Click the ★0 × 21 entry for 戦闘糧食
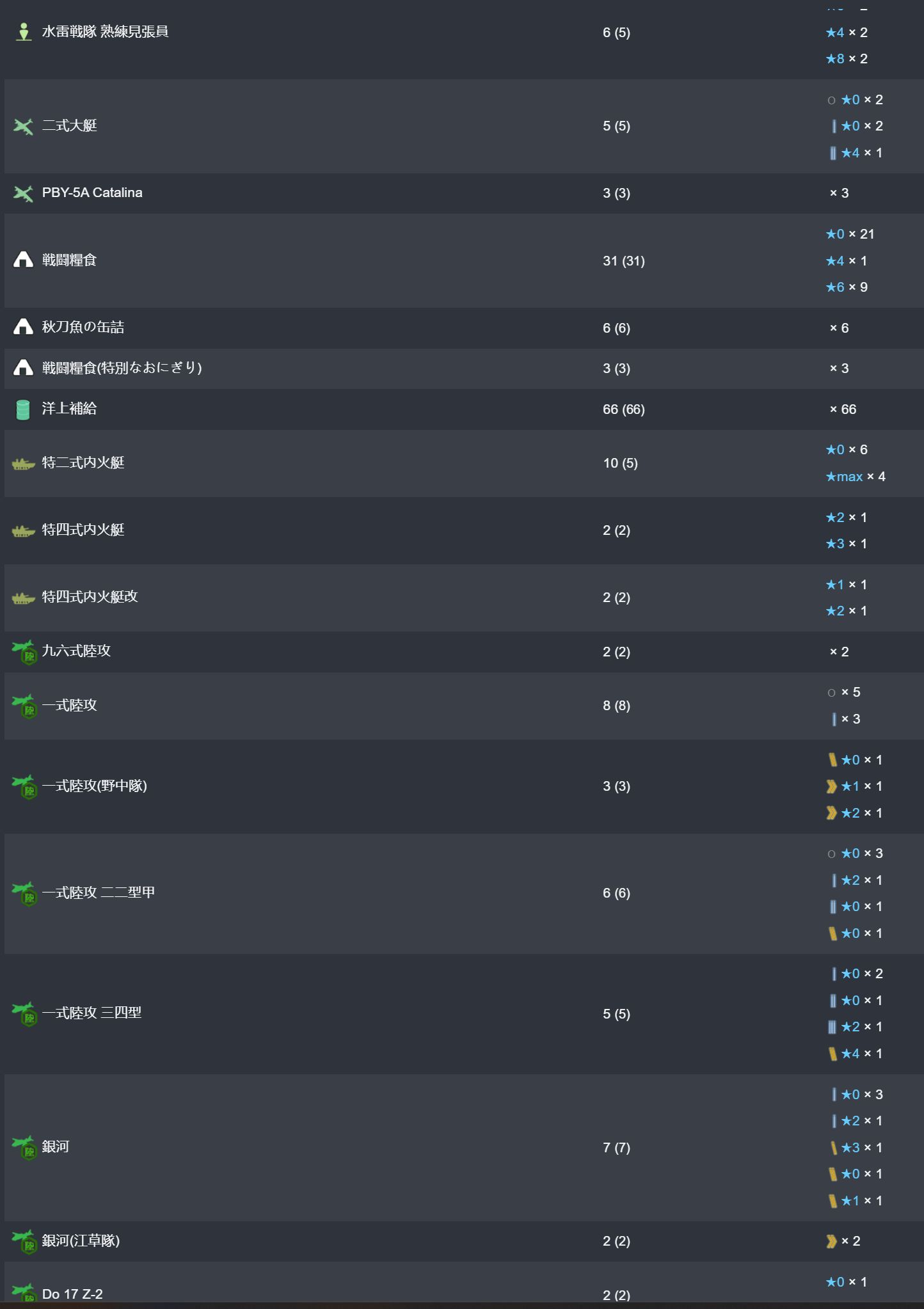 pos(850,234)
